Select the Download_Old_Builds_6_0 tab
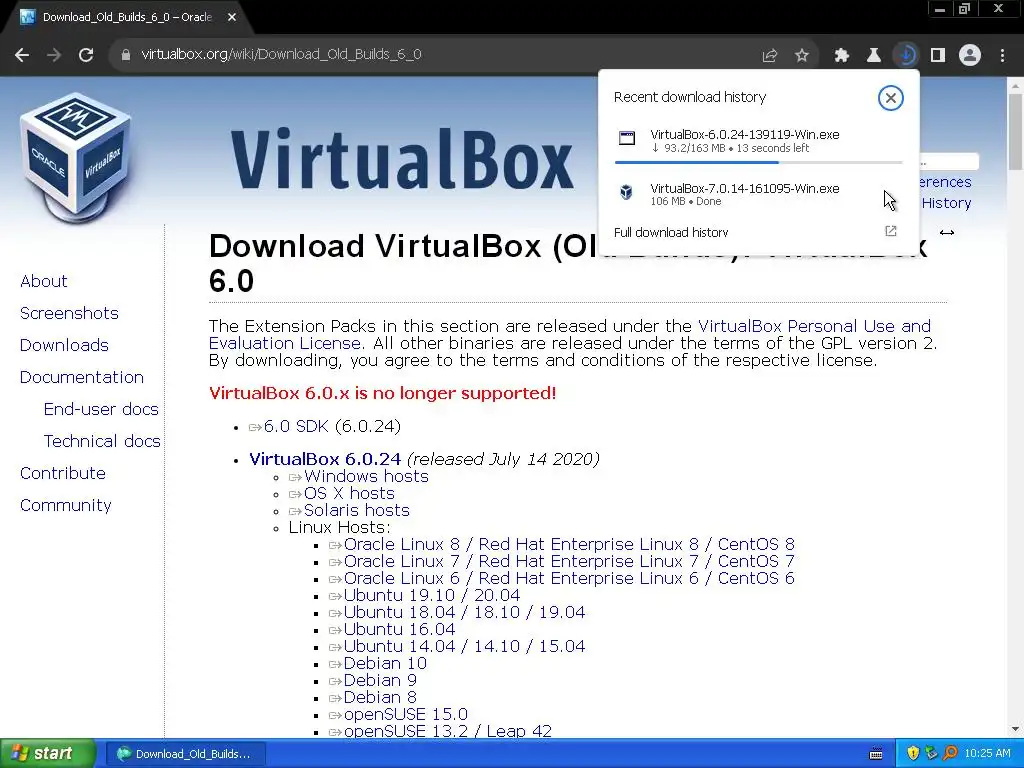Image resolution: width=1024 pixels, height=768 pixels. (127, 17)
